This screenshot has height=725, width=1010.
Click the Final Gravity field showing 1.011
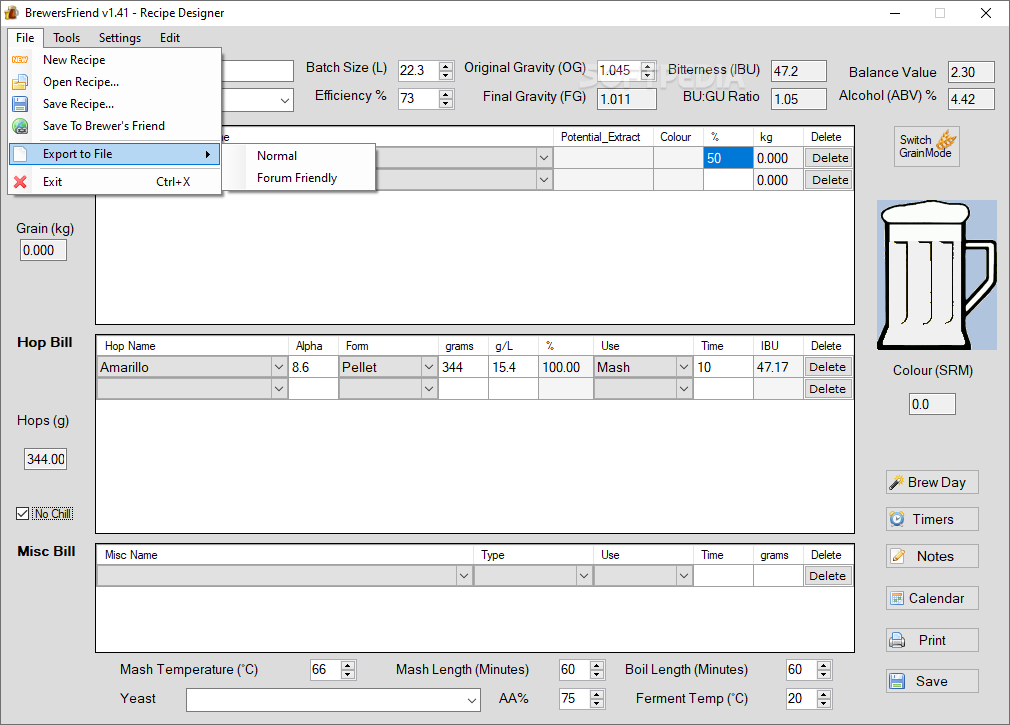pyautogui.click(x=627, y=99)
